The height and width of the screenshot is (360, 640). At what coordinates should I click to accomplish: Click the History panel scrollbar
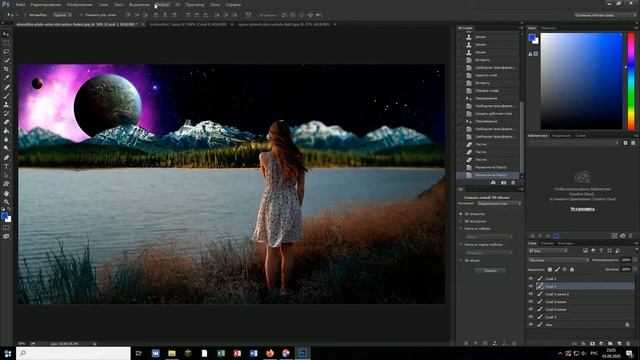tap(522, 138)
